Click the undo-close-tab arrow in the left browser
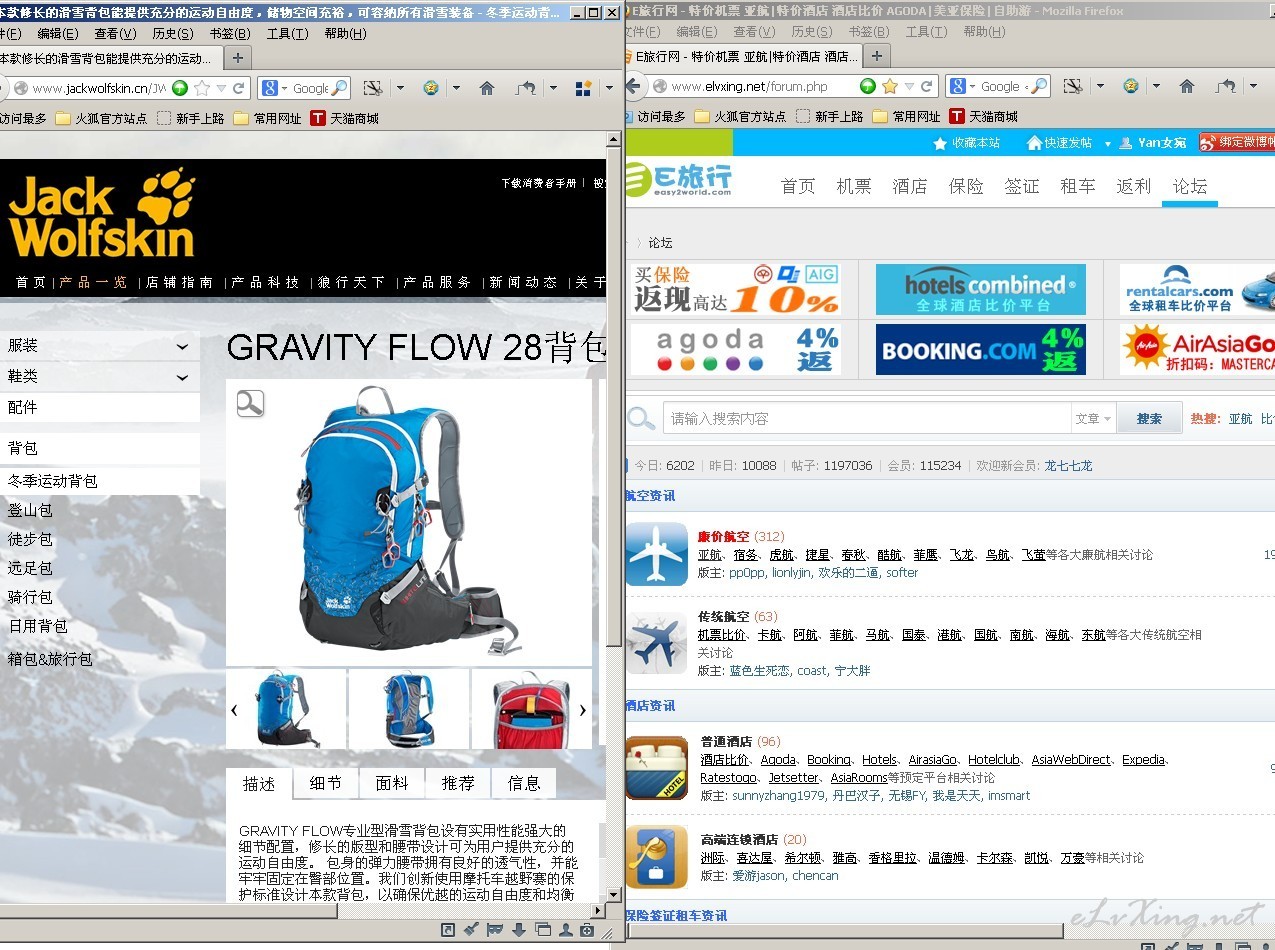The height and width of the screenshot is (950, 1275). pos(526,88)
